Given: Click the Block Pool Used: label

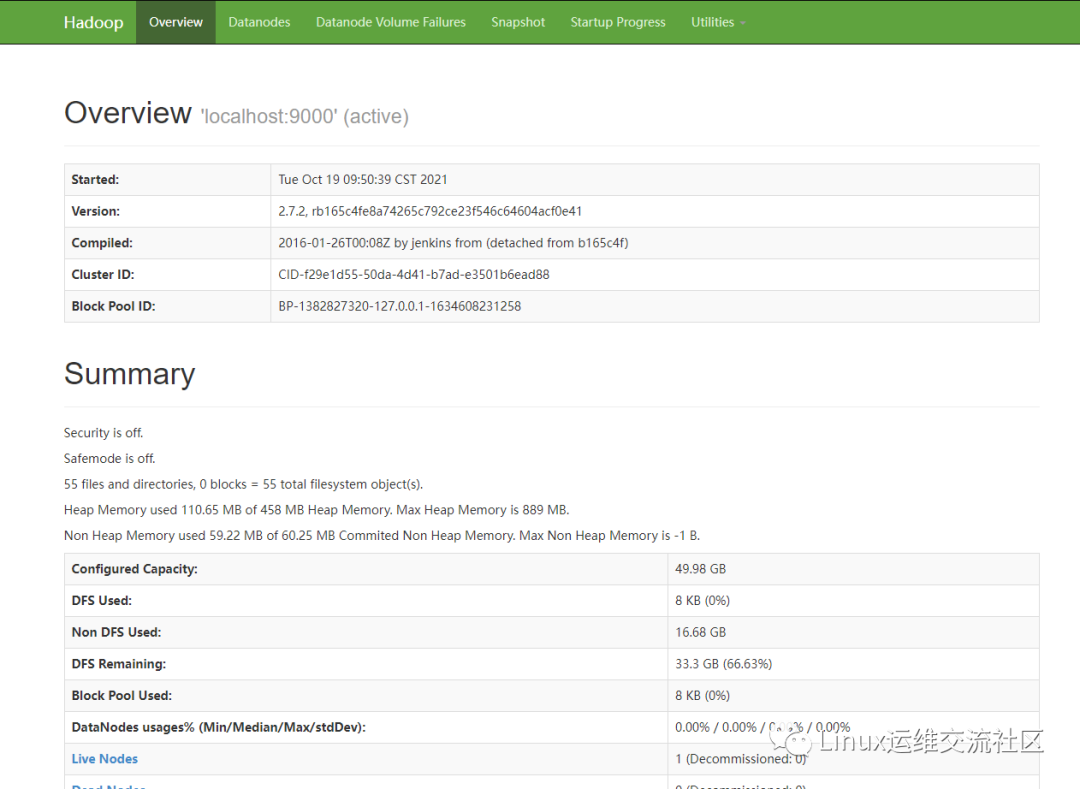Looking at the screenshot, I should pyautogui.click(x=122, y=696).
